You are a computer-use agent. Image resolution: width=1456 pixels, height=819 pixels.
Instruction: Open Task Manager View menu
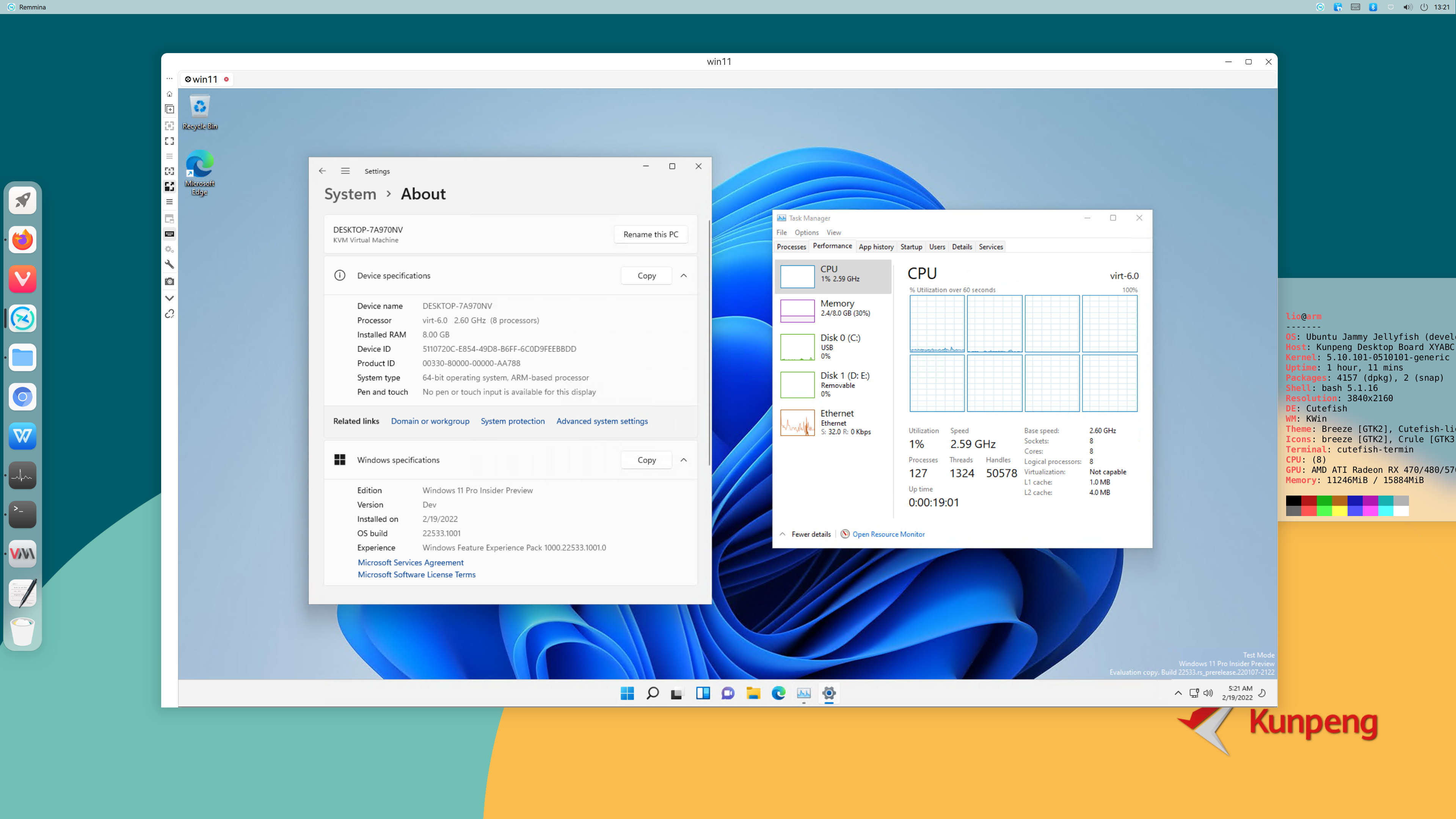[x=833, y=232]
